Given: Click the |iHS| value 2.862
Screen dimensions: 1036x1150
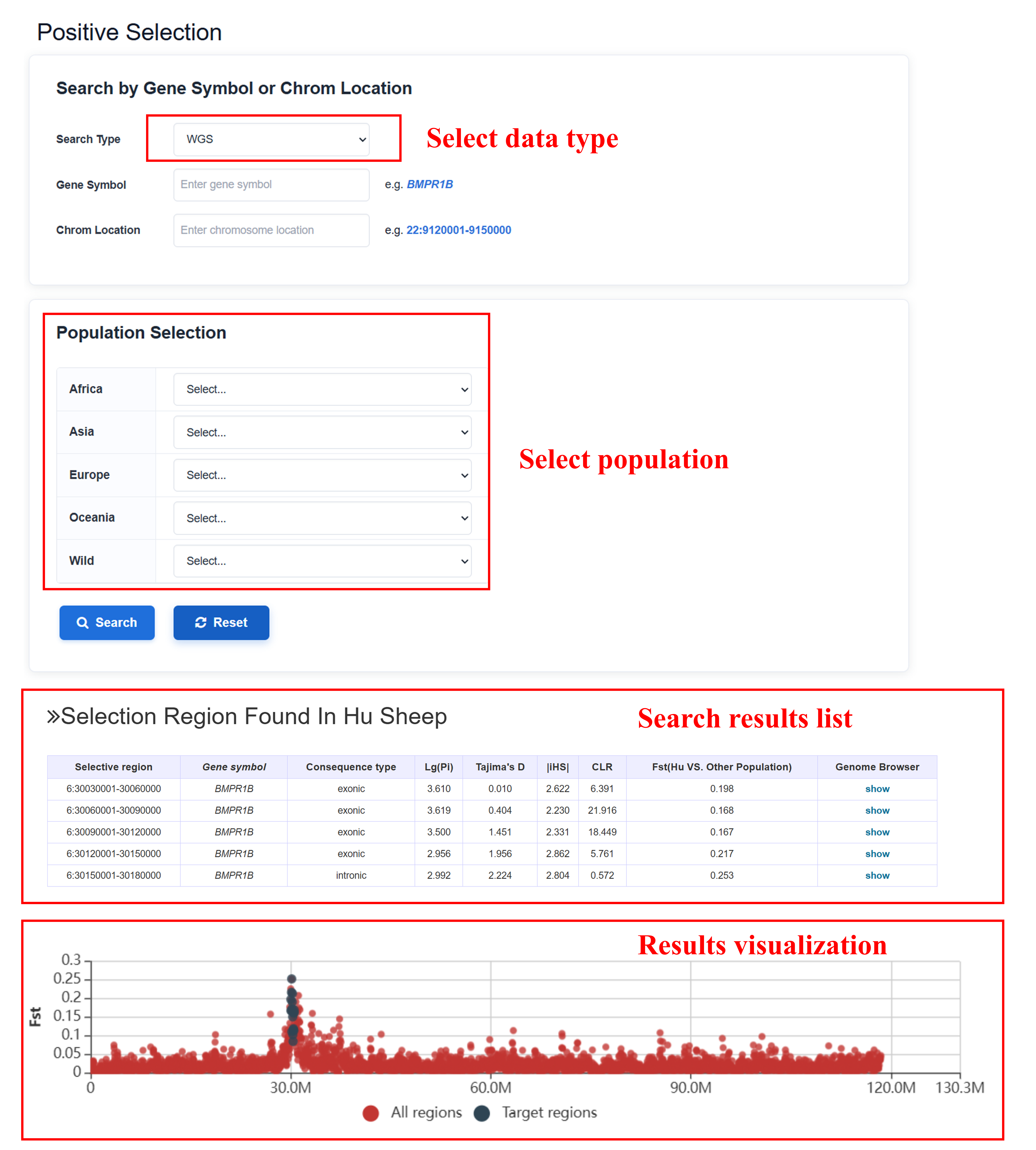Looking at the screenshot, I should [x=558, y=854].
